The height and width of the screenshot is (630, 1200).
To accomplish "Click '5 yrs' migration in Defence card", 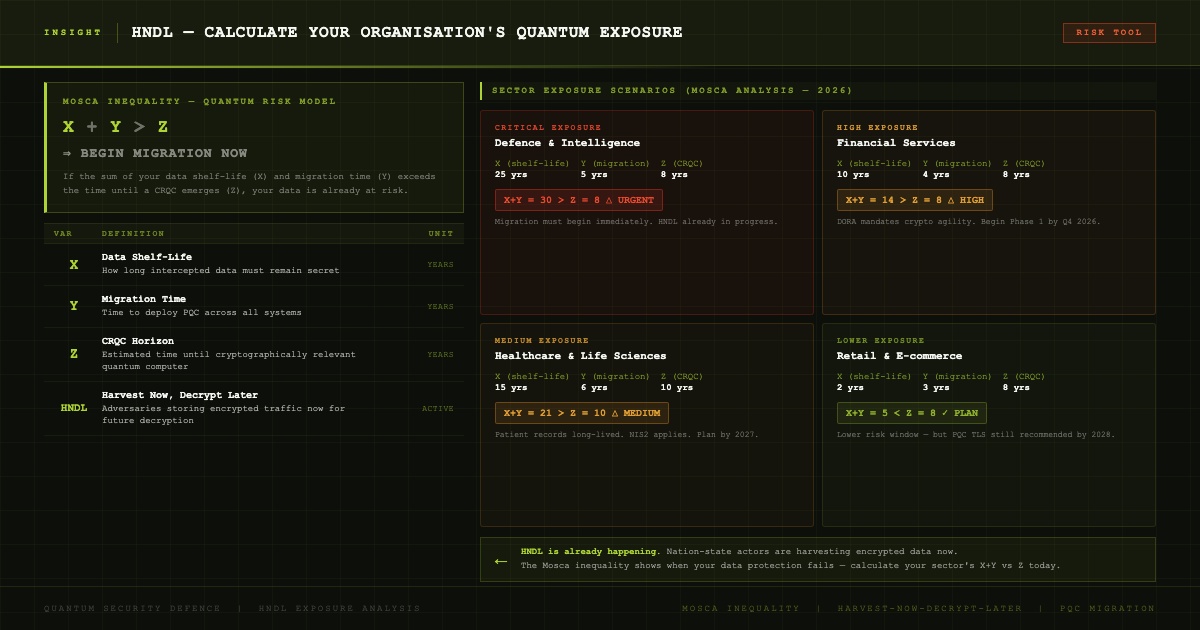I will pos(594,175).
